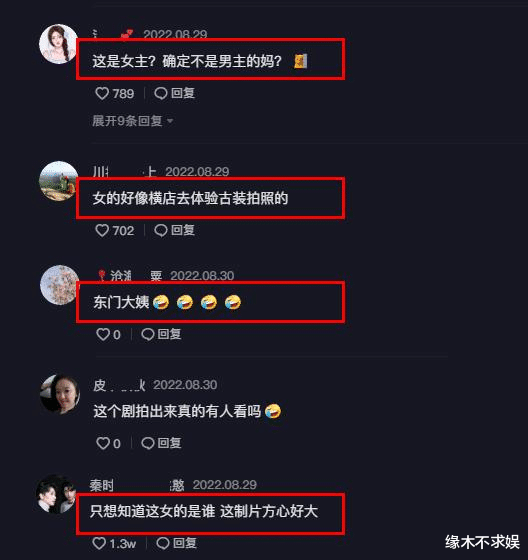This screenshot has width=528, height=560.
Task: Open avatar of user starting with 皮
Action: (x=60, y=394)
